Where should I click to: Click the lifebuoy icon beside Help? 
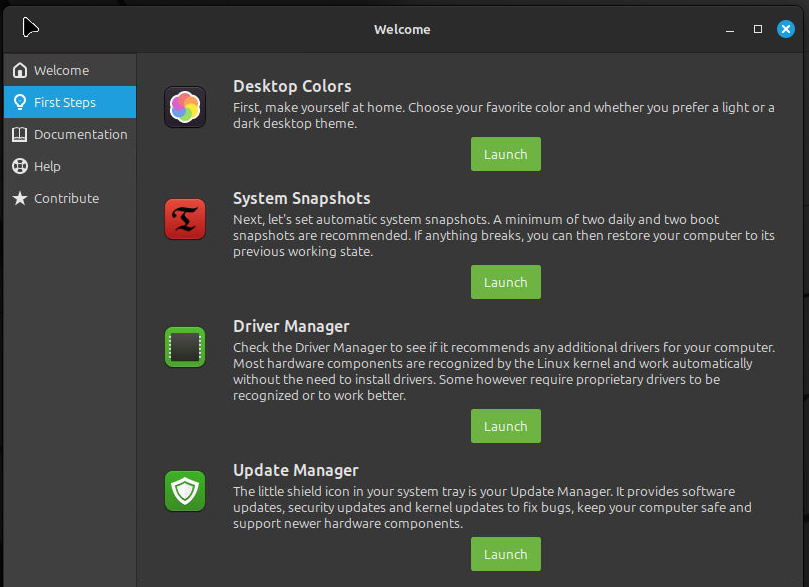[x=20, y=166]
